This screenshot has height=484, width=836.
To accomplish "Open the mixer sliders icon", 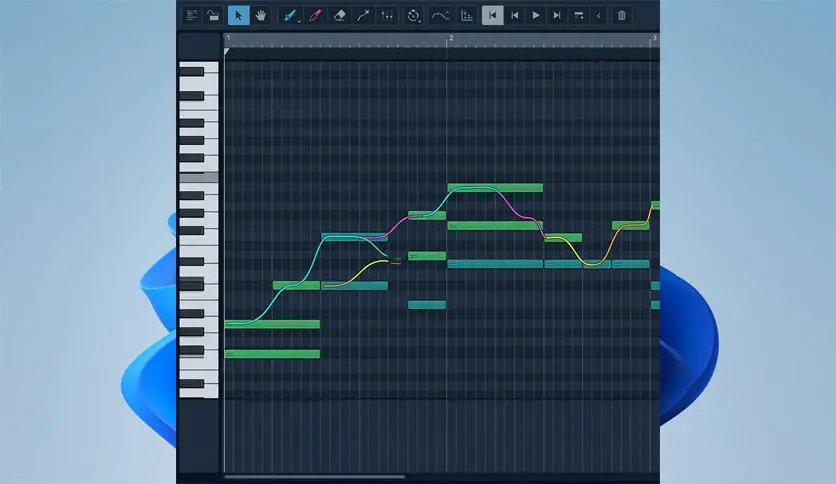I will 387,15.
